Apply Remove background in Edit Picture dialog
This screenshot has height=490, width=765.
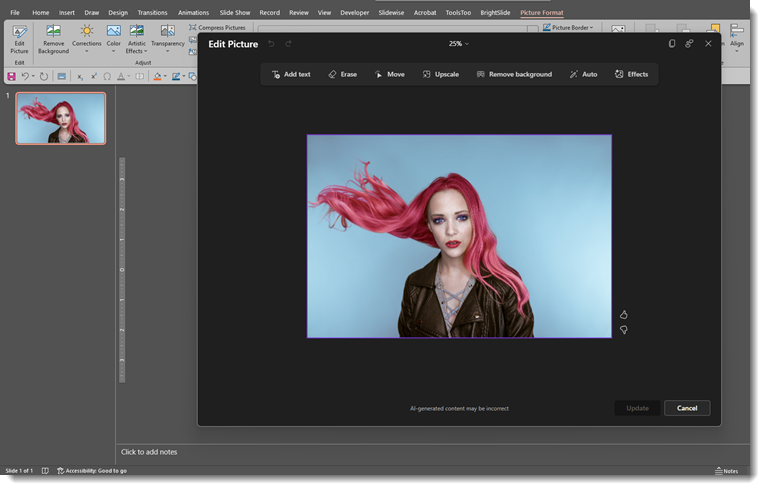tap(514, 74)
